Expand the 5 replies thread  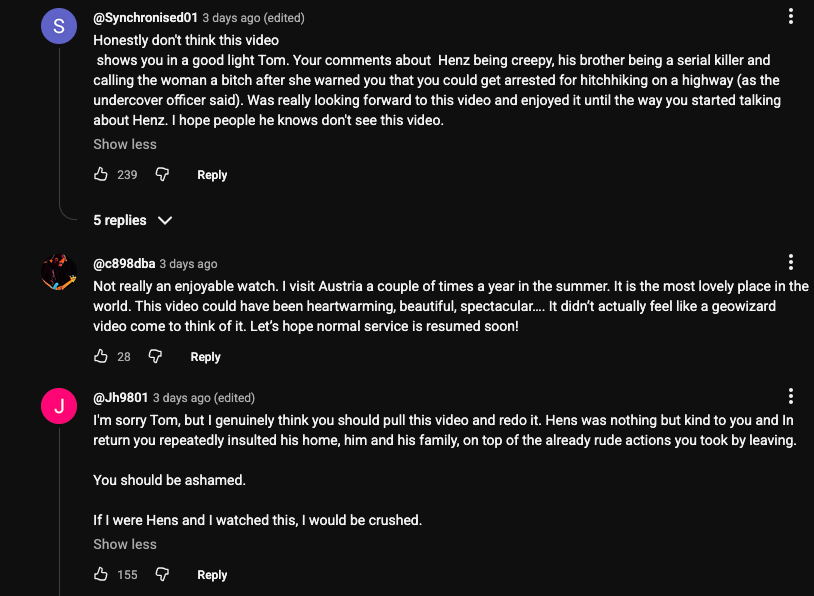tap(133, 221)
